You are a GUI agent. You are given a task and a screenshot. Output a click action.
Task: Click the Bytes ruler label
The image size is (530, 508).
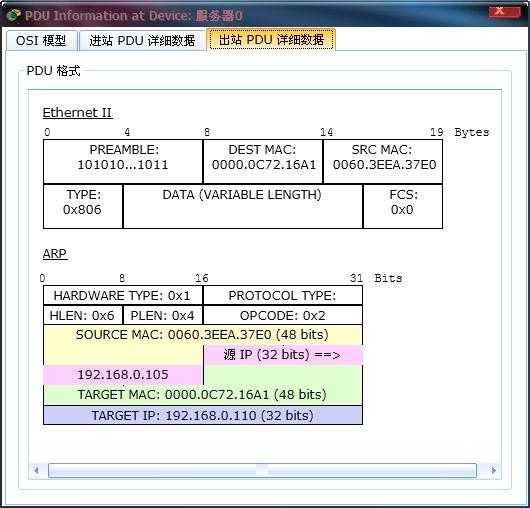coord(472,132)
